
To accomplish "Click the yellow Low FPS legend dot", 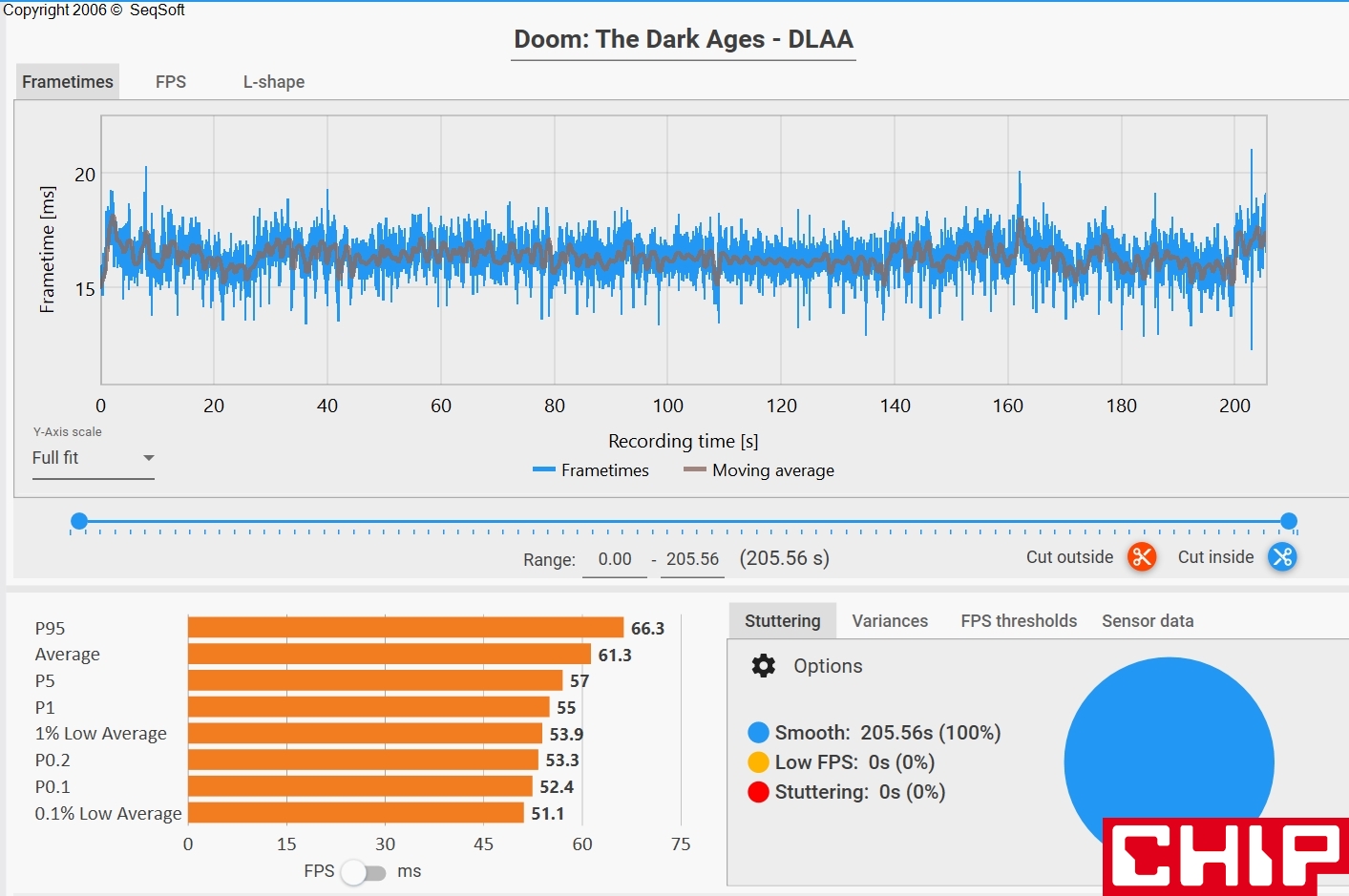I will (758, 762).
